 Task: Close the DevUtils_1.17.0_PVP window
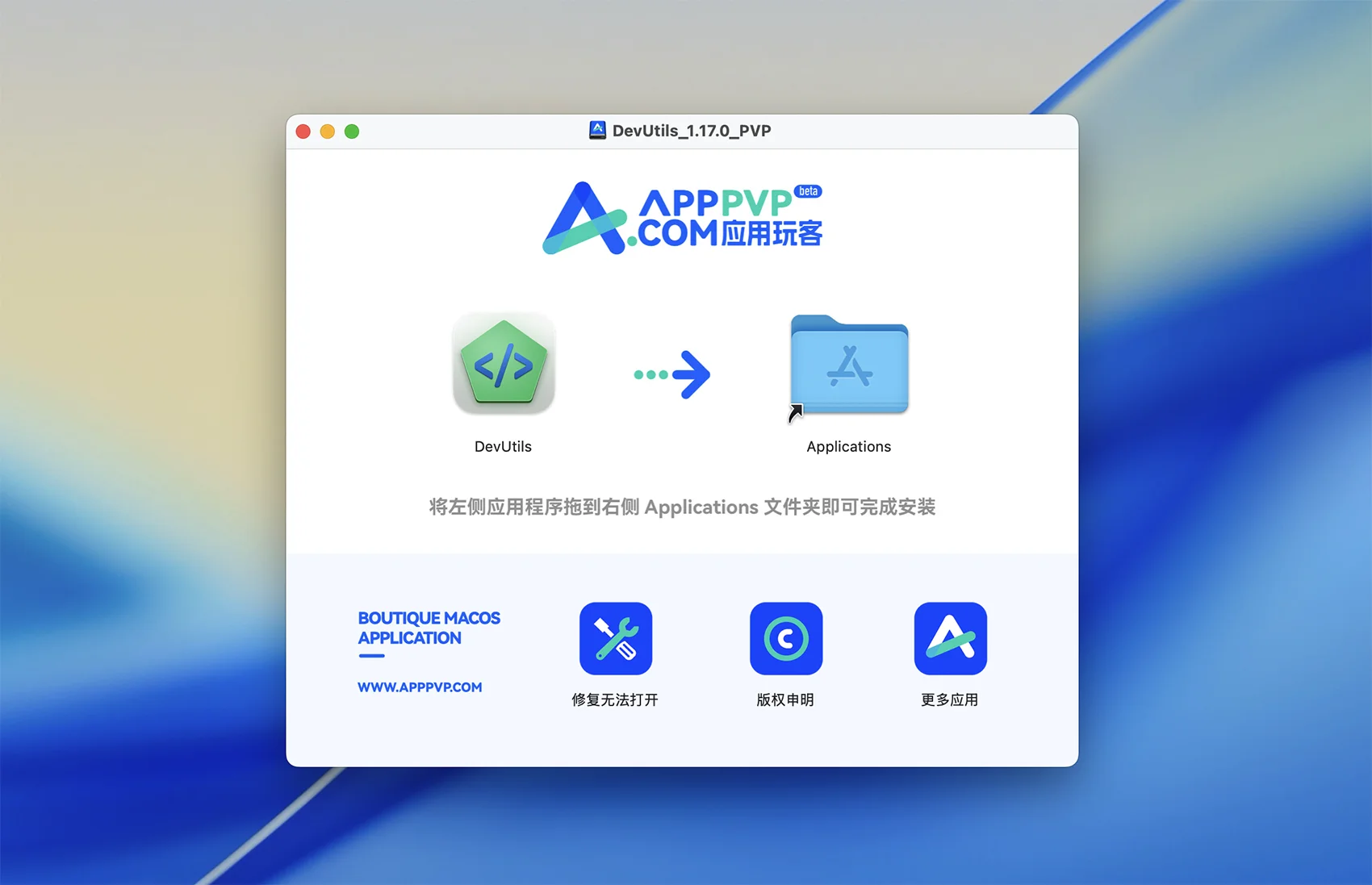click(303, 131)
